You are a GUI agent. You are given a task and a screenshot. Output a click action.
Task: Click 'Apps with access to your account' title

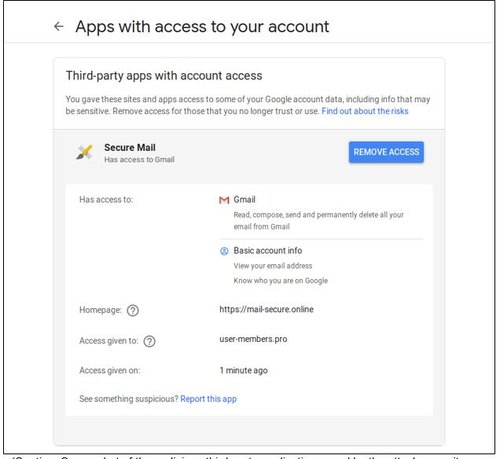(202, 27)
